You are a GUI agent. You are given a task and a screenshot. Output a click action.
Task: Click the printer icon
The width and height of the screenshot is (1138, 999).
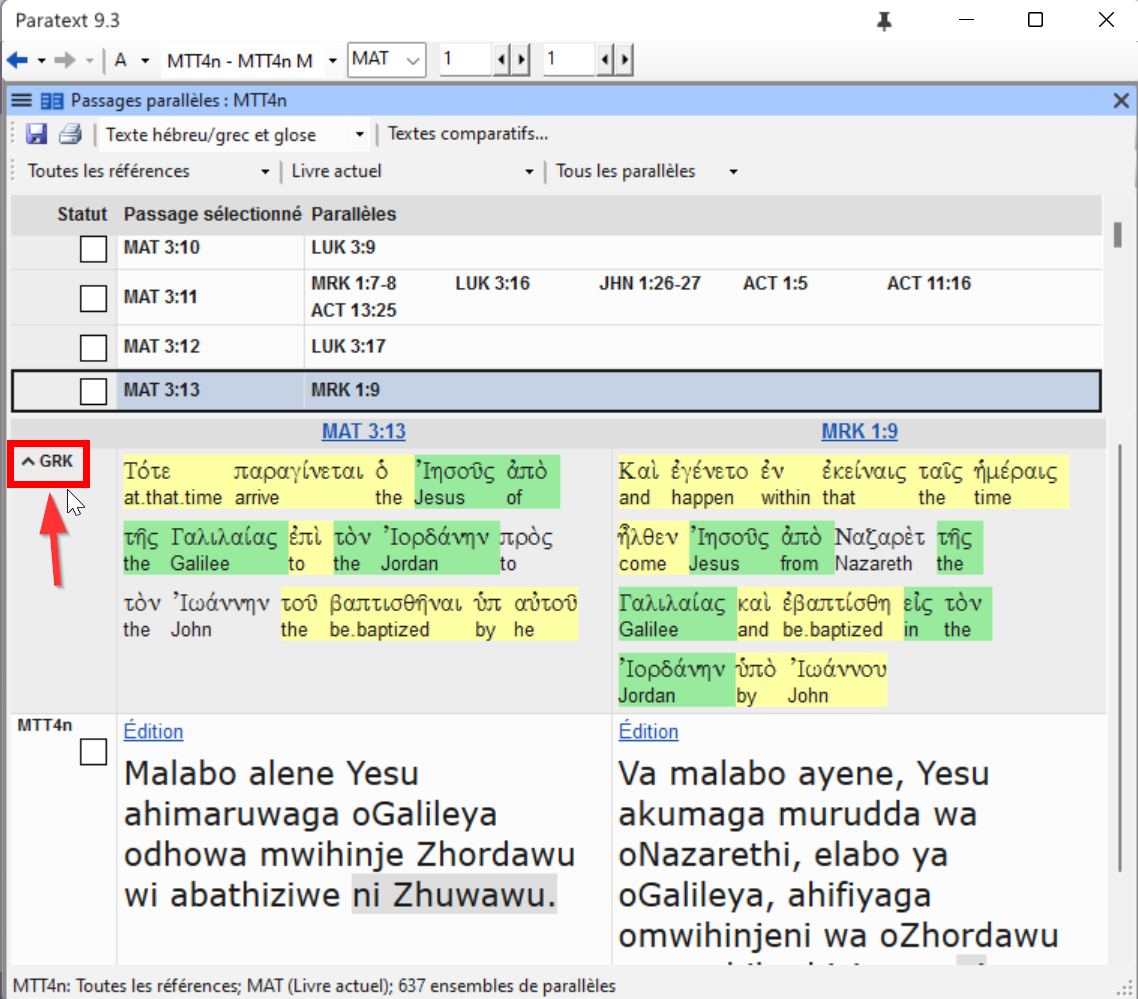(70, 134)
